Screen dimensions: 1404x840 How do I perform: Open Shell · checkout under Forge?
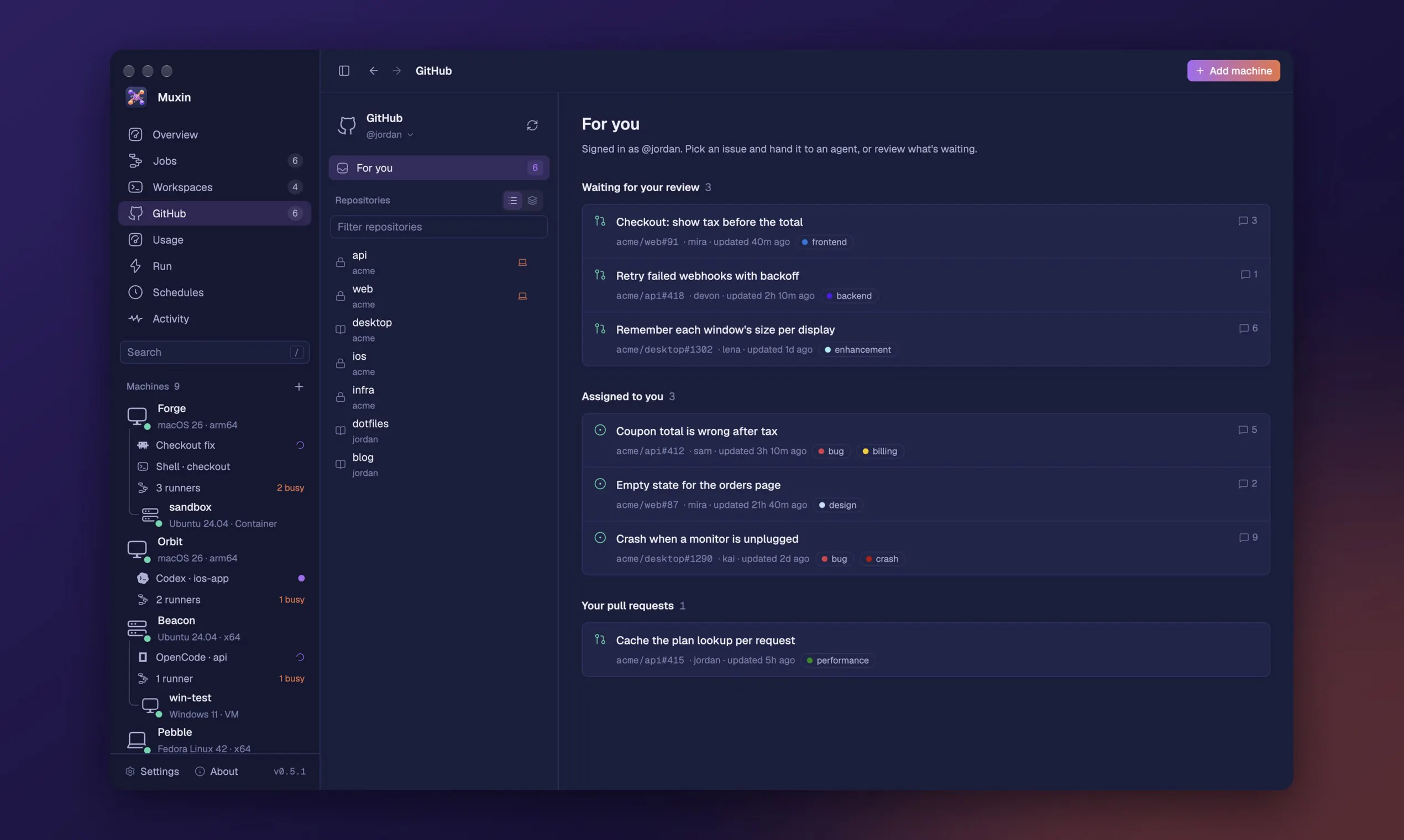coord(221,466)
